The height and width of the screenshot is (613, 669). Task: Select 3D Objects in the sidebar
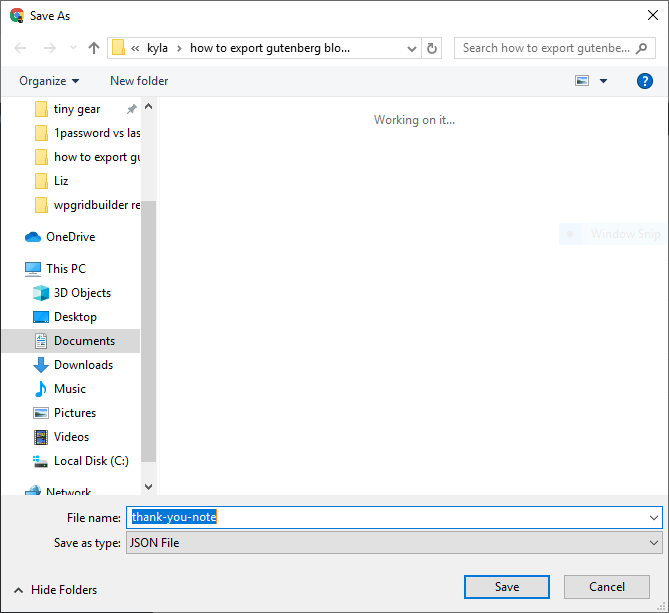coord(82,293)
